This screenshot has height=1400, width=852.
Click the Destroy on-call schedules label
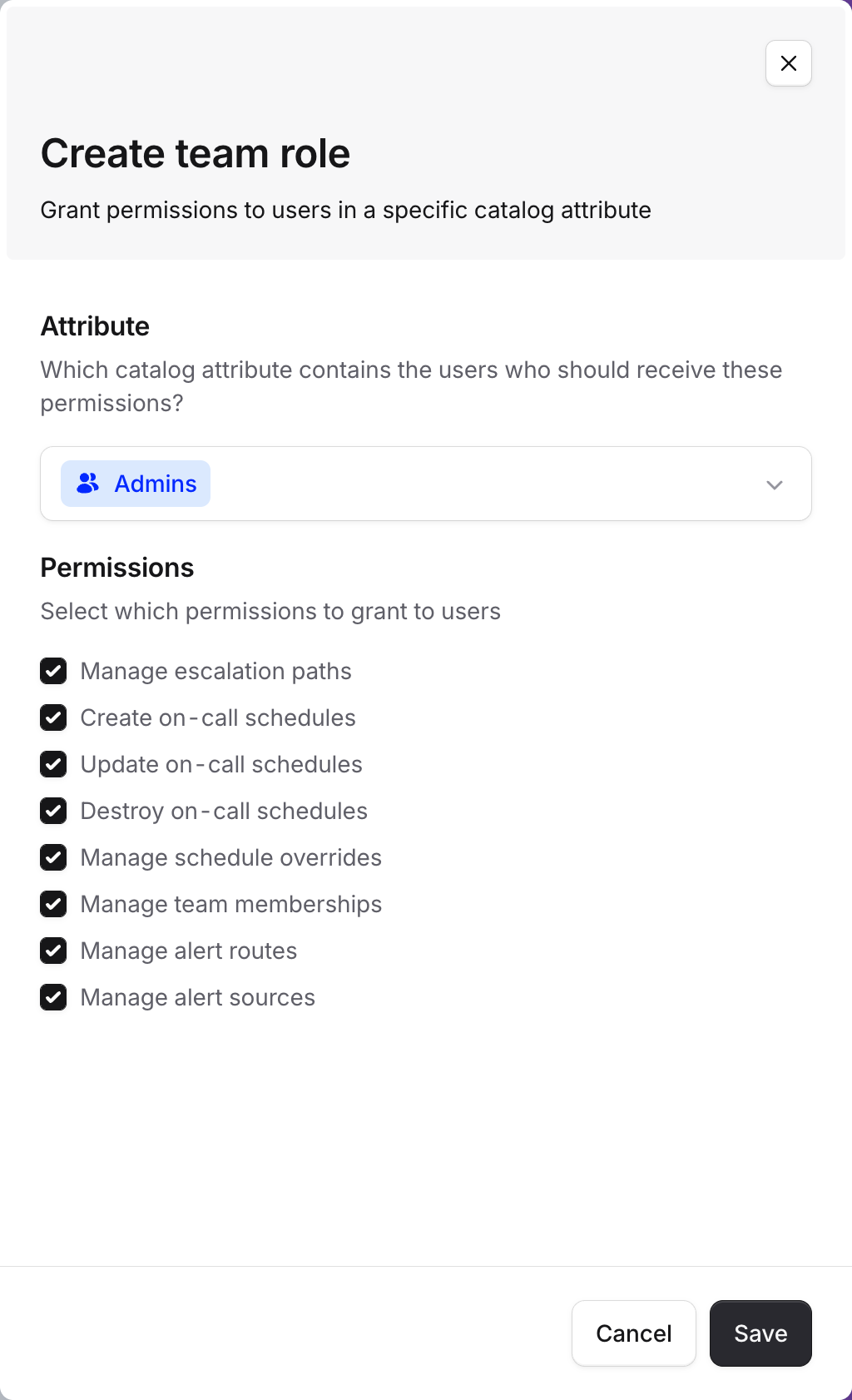click(224, 811)
